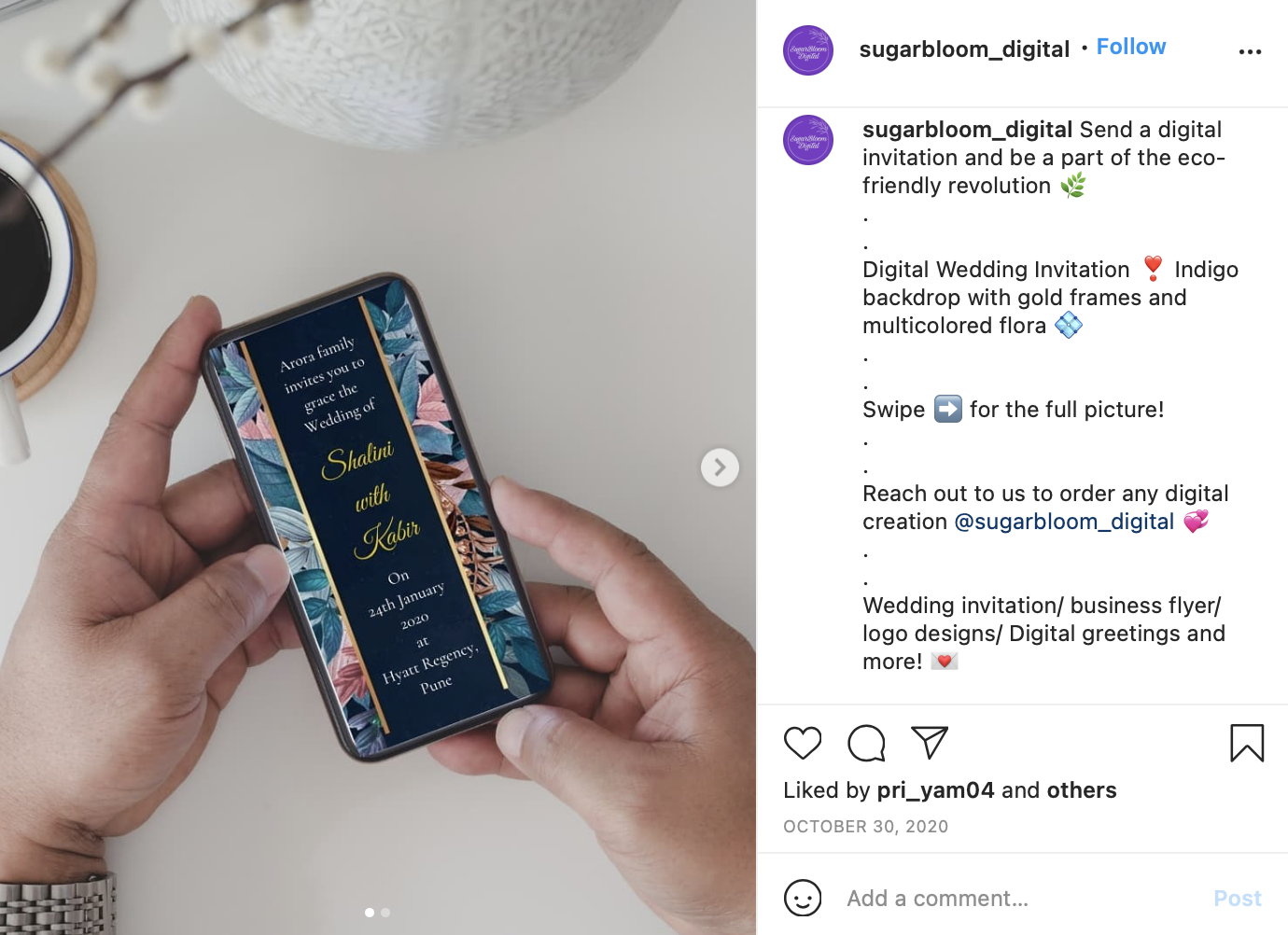
Task: Share post using paper plane icon
Action: [x=930, y=742]
